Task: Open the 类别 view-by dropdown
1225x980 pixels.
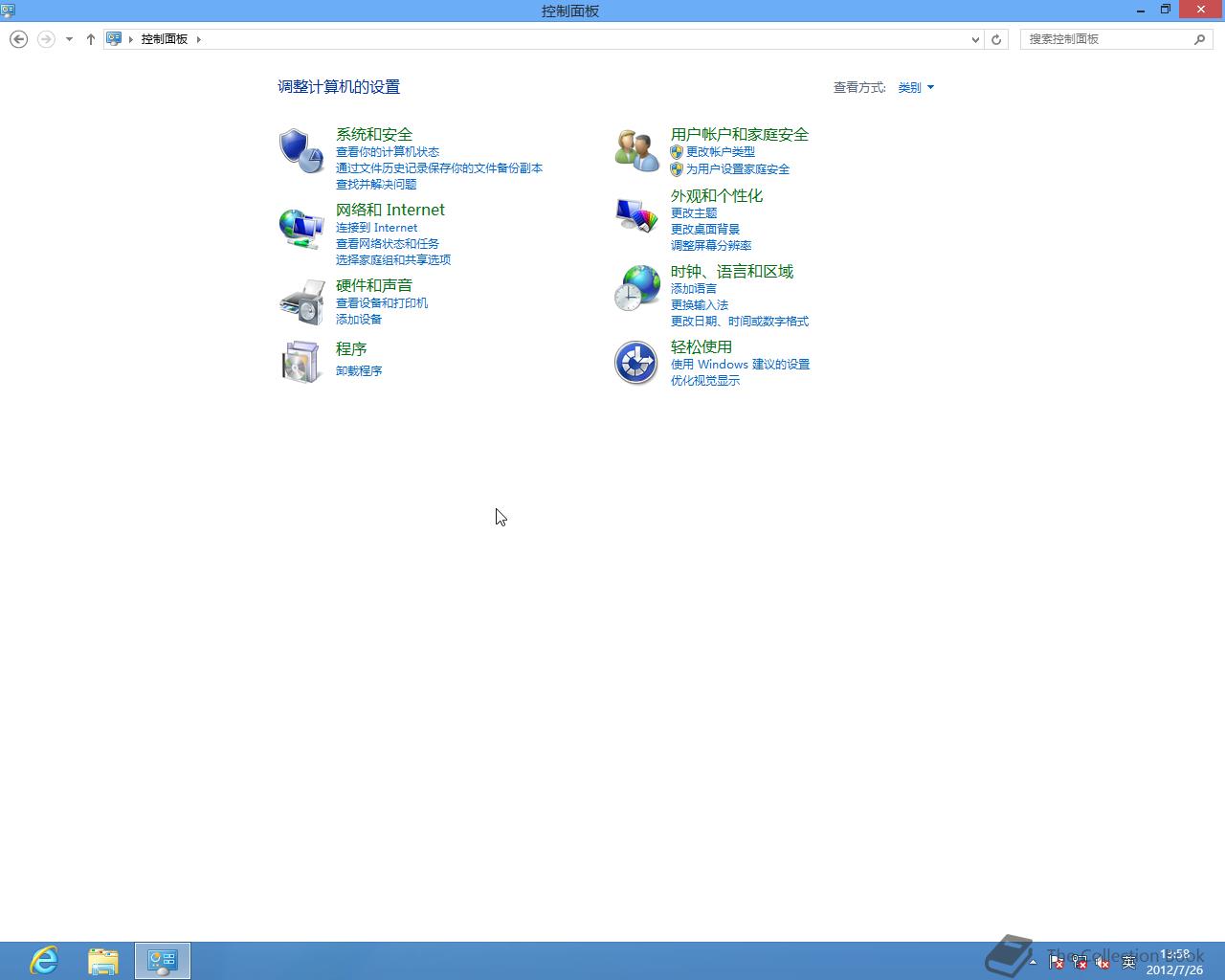Action: click(x=916, y=87)
